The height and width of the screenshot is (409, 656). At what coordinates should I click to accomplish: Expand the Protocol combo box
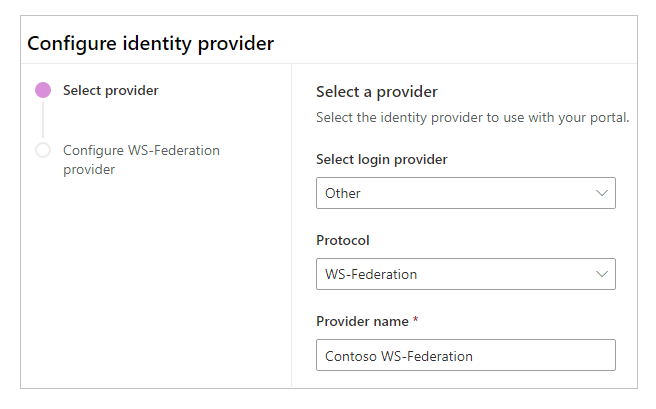[465, 273]
